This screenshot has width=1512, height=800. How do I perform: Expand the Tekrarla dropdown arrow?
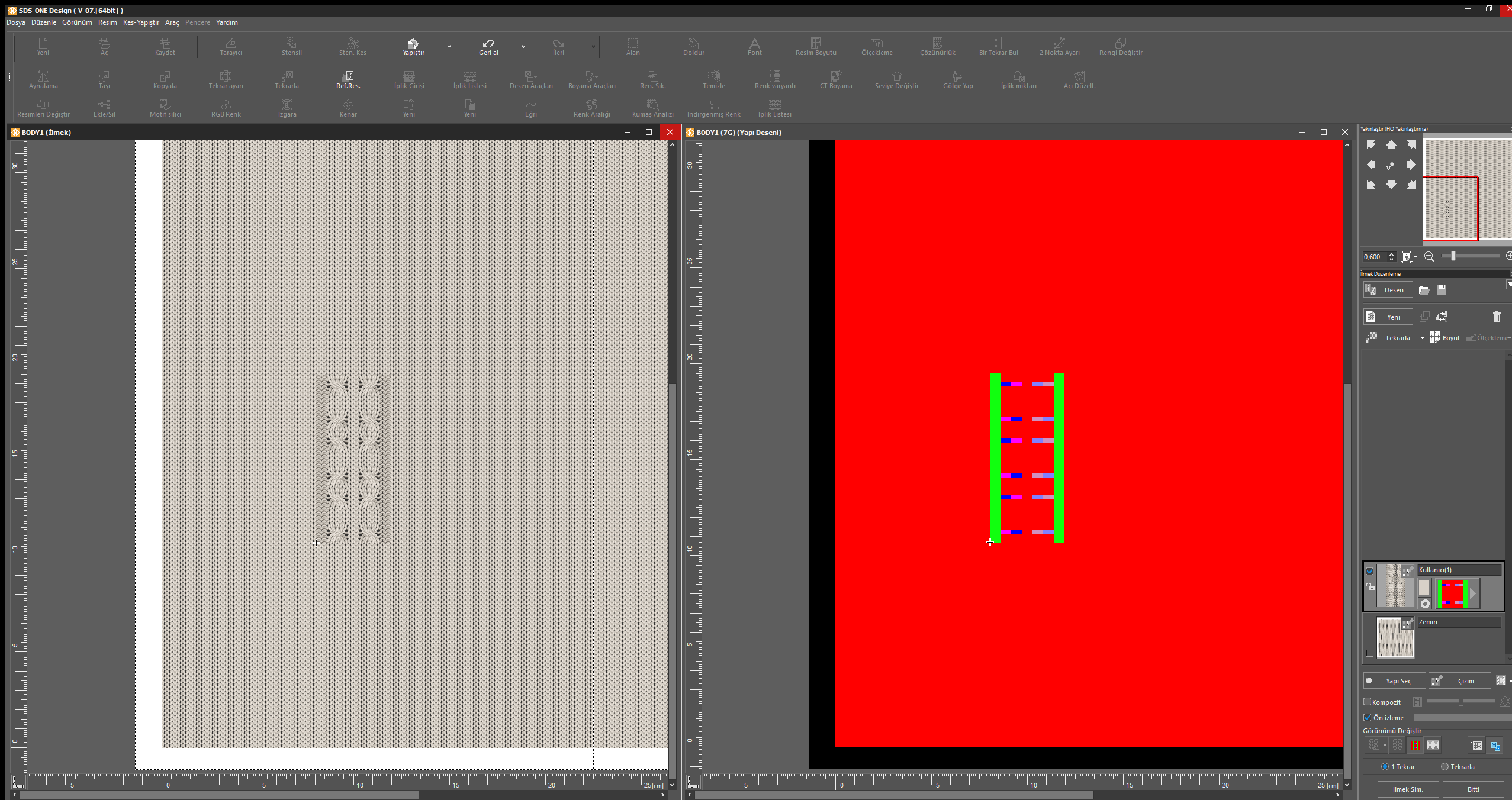point(1422,338)
